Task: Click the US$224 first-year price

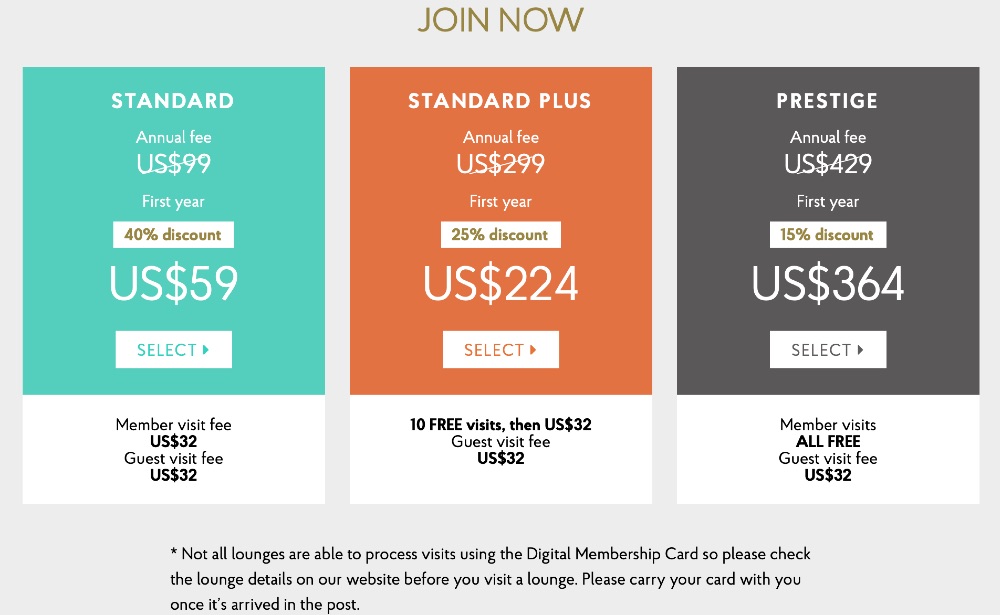Action: 500,284
